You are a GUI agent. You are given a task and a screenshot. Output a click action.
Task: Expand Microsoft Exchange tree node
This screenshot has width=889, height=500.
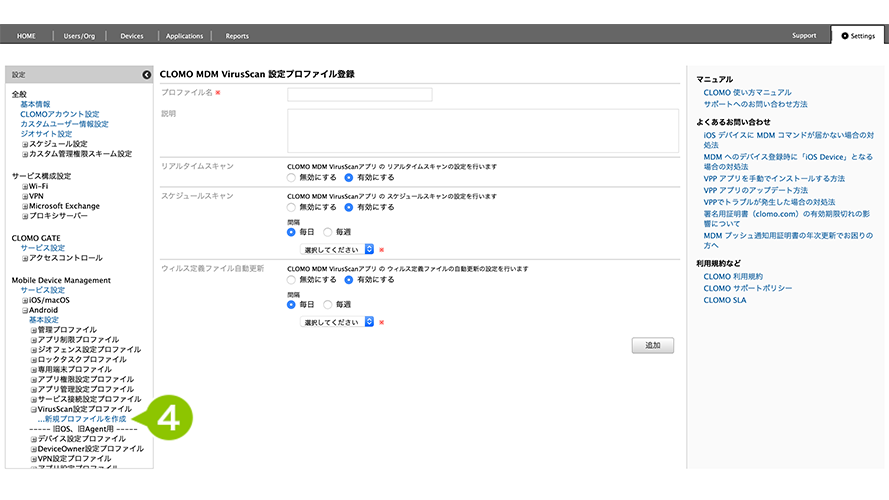25,206
